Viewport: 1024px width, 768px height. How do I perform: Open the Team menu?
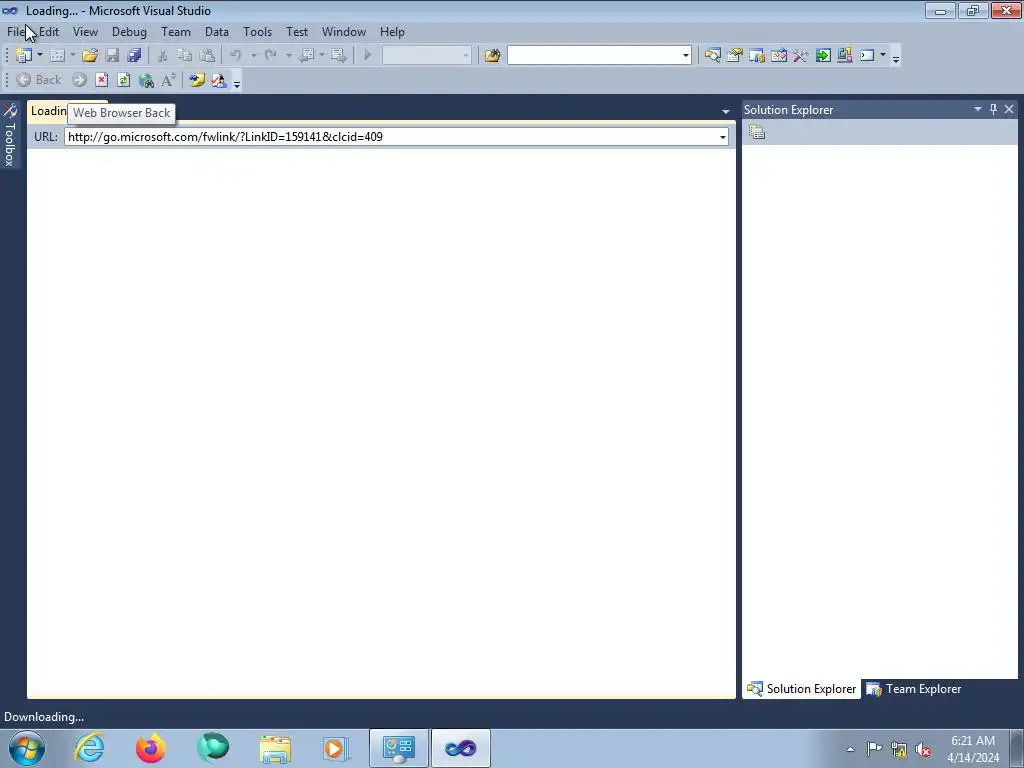(176, 31)
